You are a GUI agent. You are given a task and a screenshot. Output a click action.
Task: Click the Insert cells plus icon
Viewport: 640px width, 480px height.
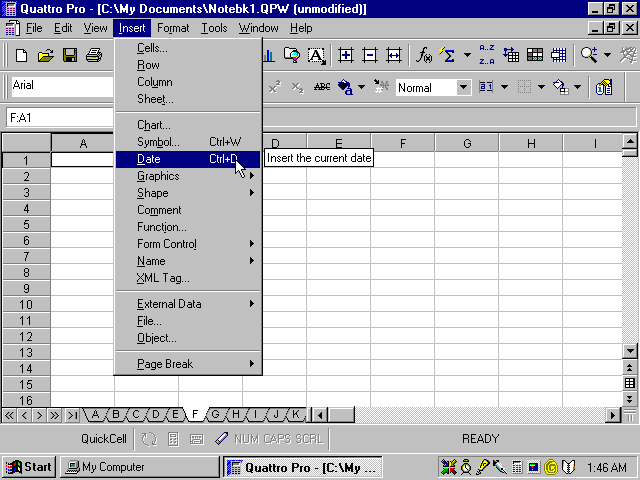point(345,55)
